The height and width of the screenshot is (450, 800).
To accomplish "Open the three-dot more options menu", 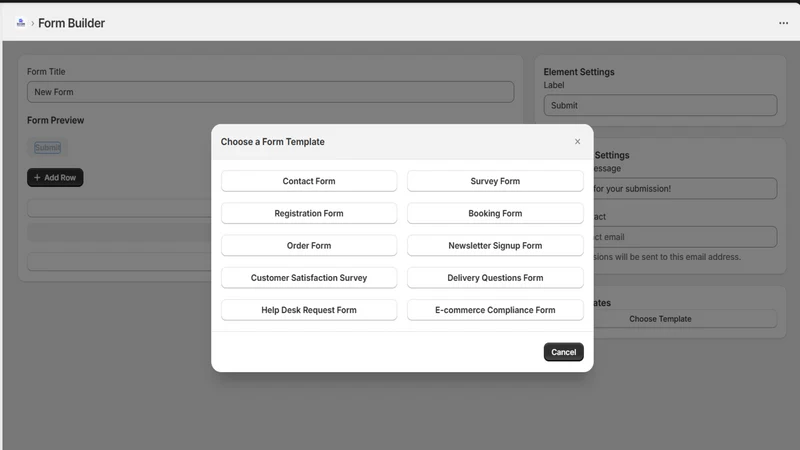I will click(x=783, y=23).
